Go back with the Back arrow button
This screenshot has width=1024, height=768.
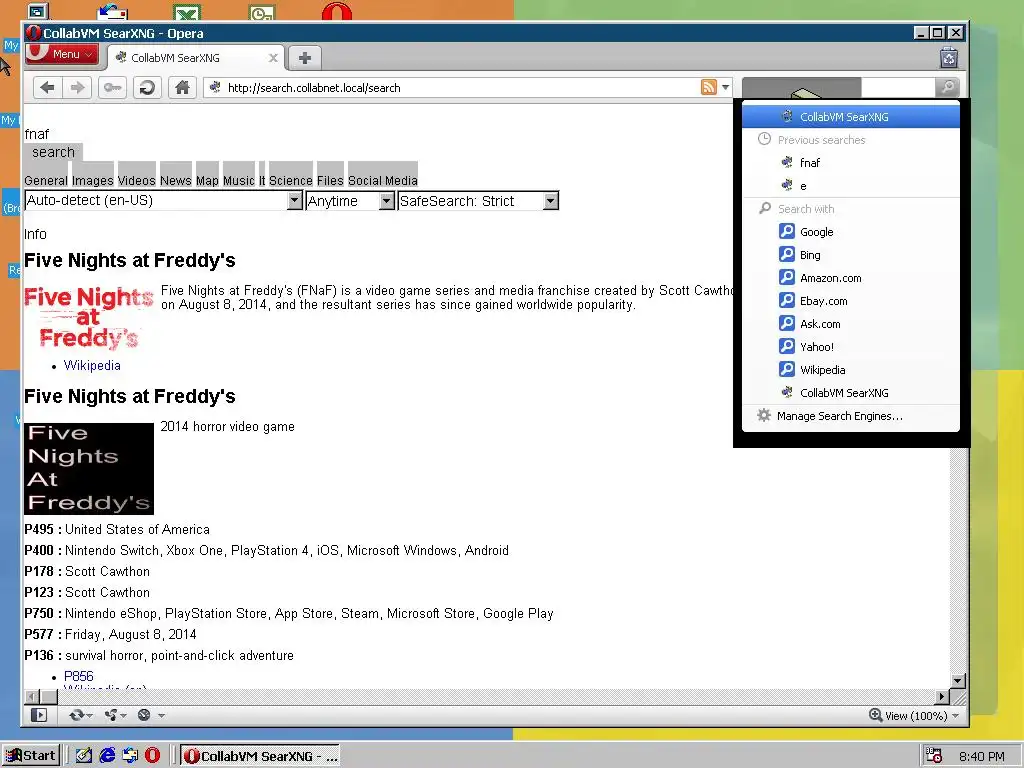47,88
